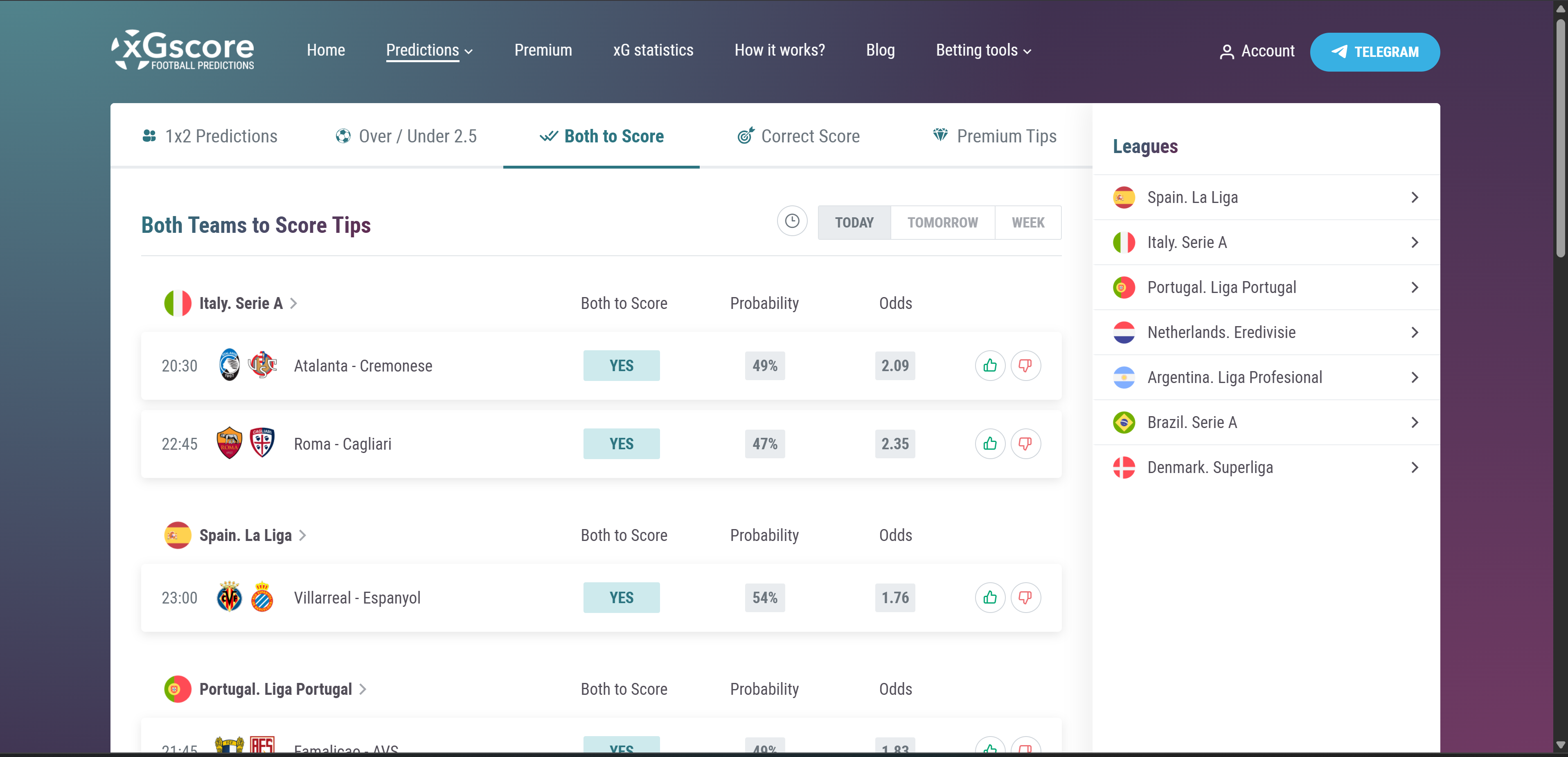
Task: Click the Brazil flag icon in Leagues panel
Action: (1124, 422)
